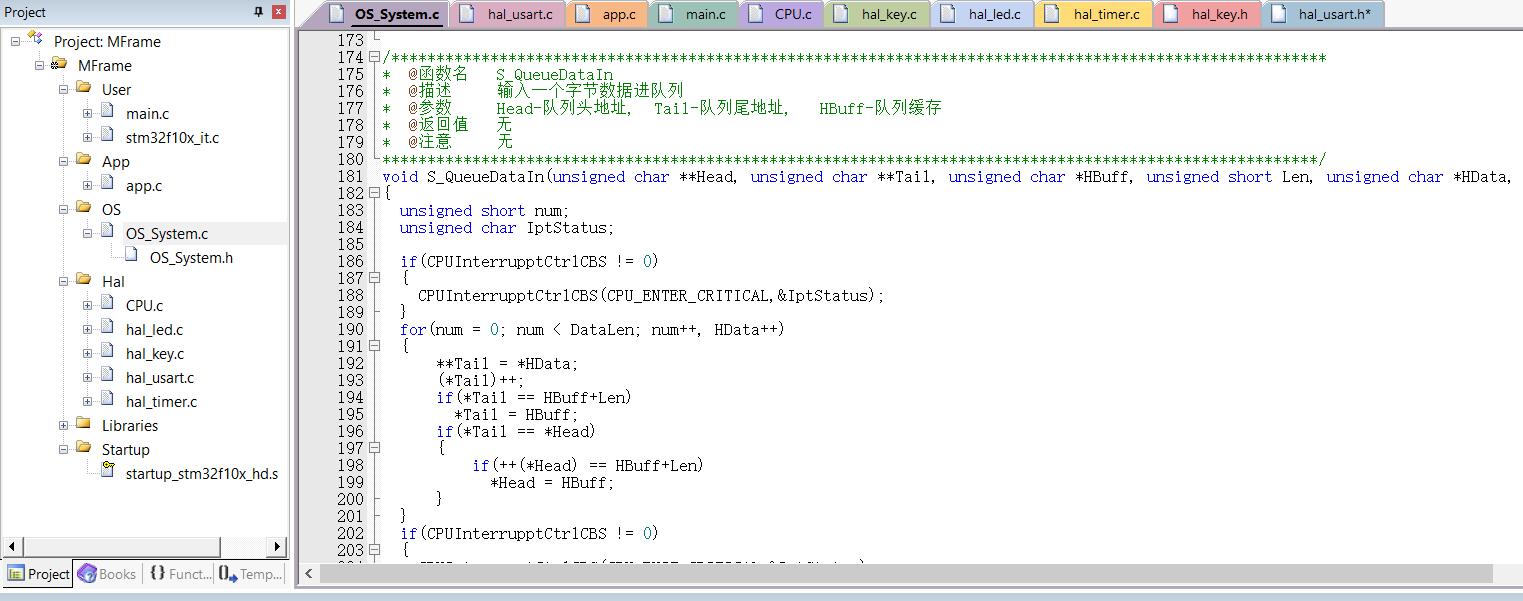Collapse the comment block at line 174
The height and width of the screenshot is (601, 1523).
click(x=374, y=57)
